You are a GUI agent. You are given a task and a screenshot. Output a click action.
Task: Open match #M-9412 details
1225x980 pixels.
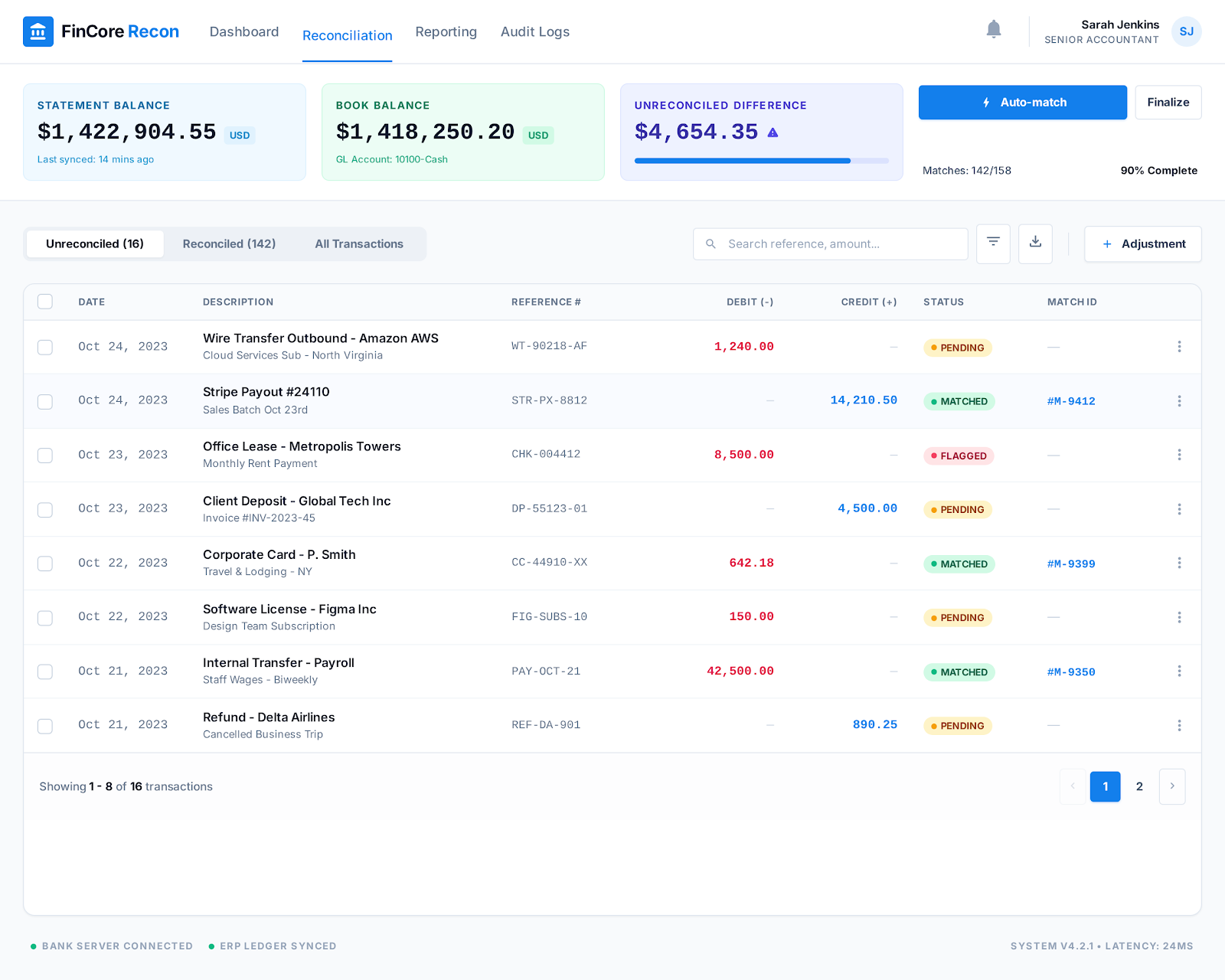tap(1071, 400)
